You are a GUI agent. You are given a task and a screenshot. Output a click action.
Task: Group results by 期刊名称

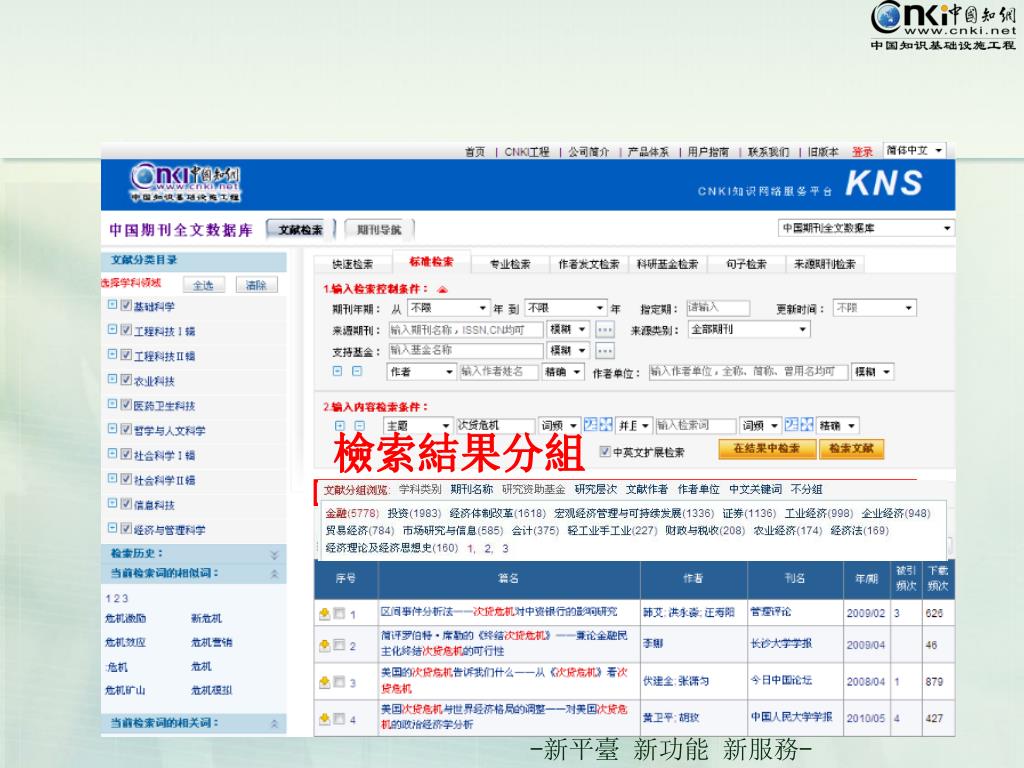472,489
